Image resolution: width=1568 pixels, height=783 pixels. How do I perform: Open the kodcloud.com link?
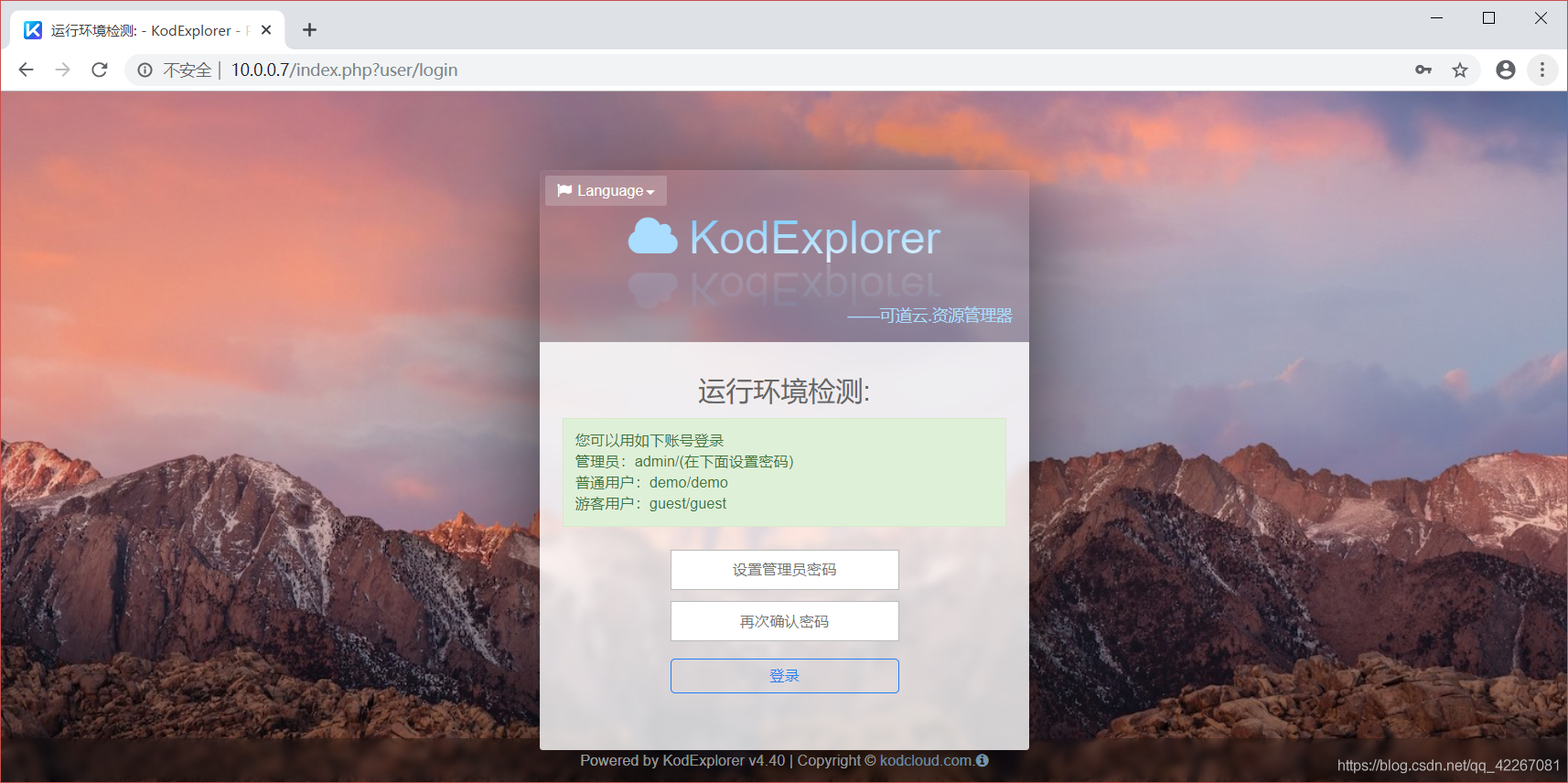pos(926,760)
